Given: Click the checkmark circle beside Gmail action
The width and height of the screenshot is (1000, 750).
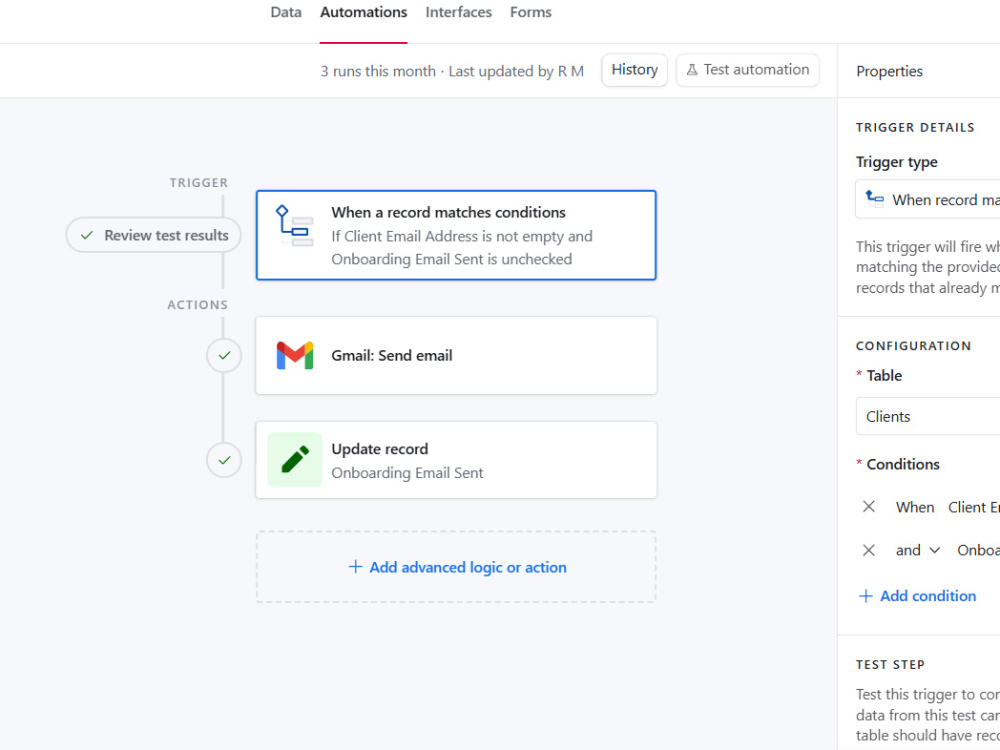Looking at the screenshot, I should click(x=224, y=355).
